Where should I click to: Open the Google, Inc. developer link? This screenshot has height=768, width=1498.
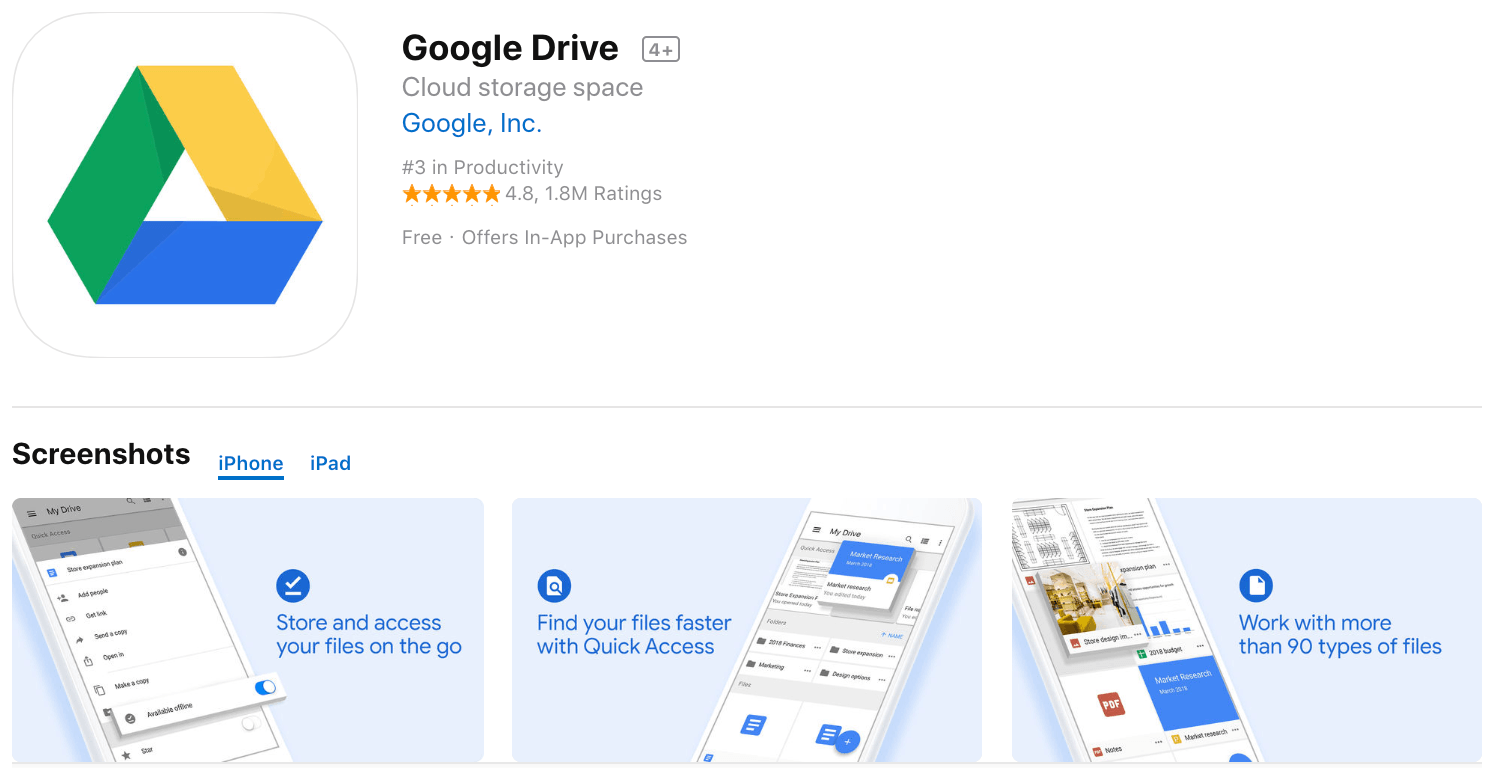(471, 124)
